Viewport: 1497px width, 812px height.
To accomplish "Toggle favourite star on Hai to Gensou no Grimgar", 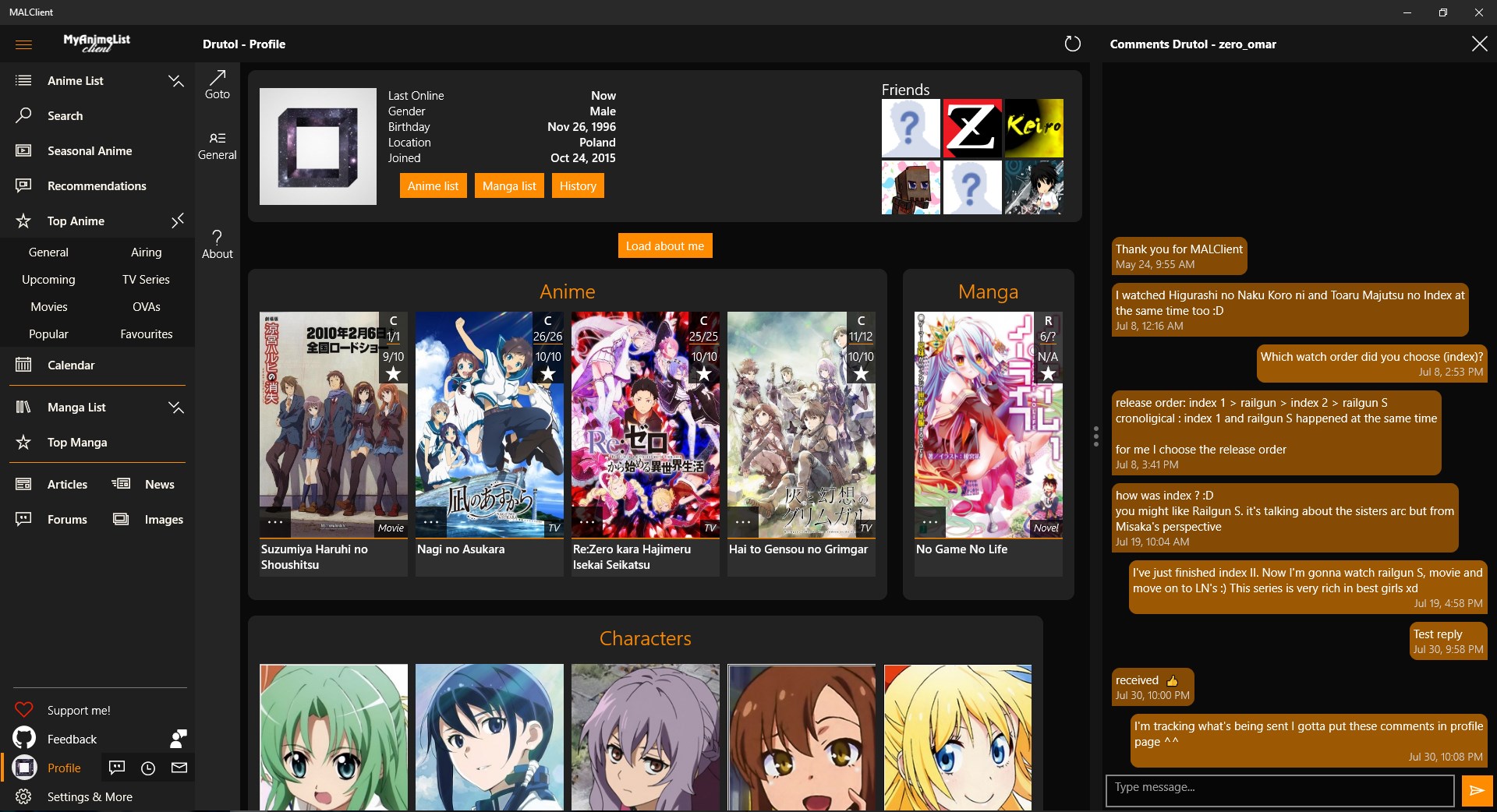I will coord(861,374).
